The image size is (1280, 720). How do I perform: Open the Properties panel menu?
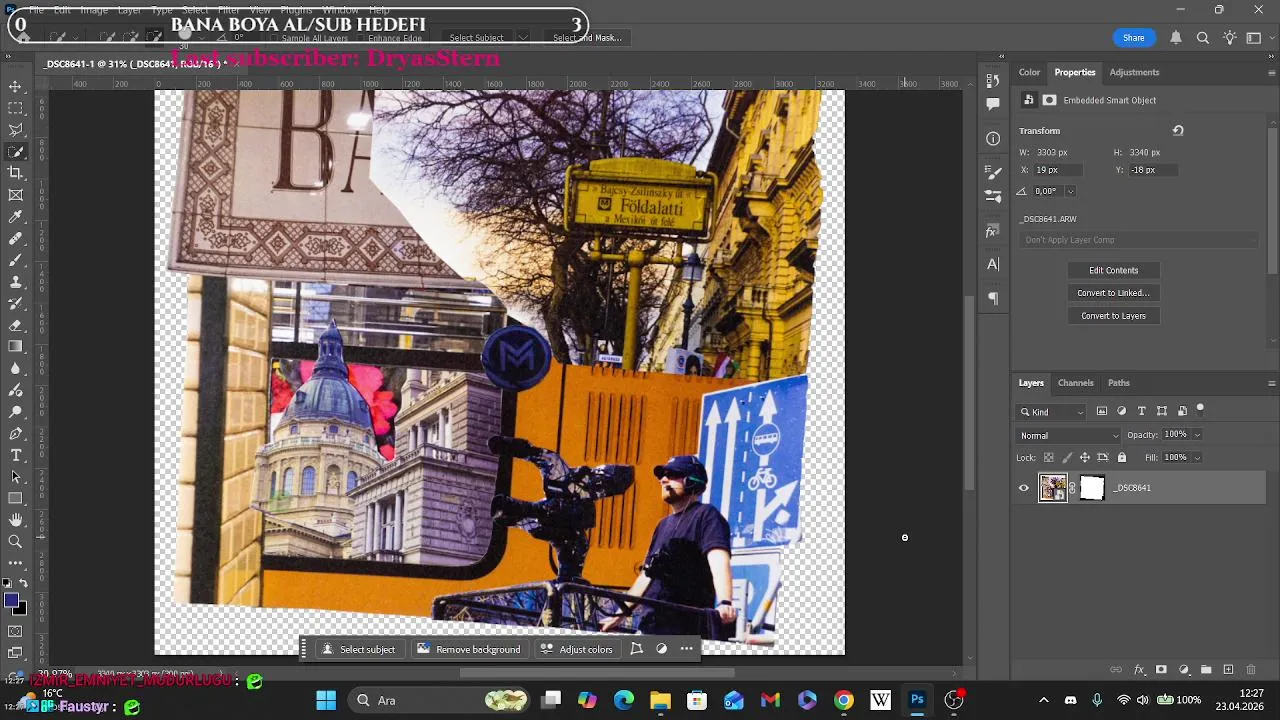click(1271, 72)
